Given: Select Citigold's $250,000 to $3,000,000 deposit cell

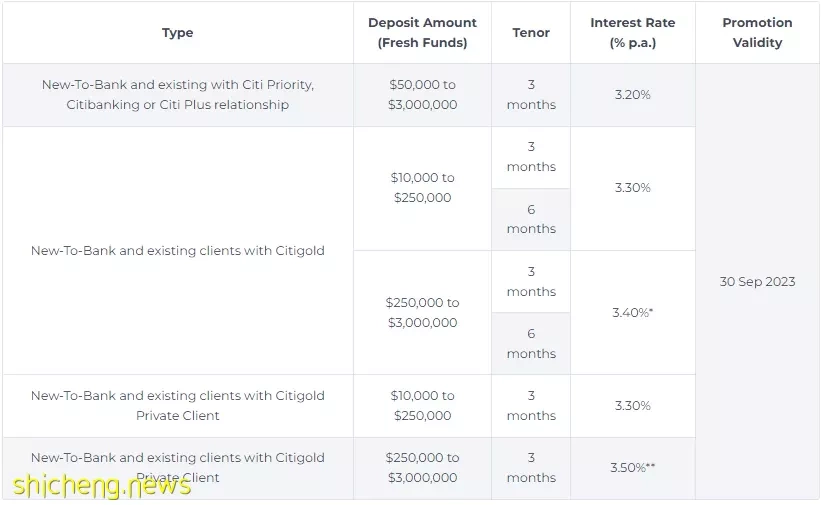Looking at the screenshot, I should point(422,312).
